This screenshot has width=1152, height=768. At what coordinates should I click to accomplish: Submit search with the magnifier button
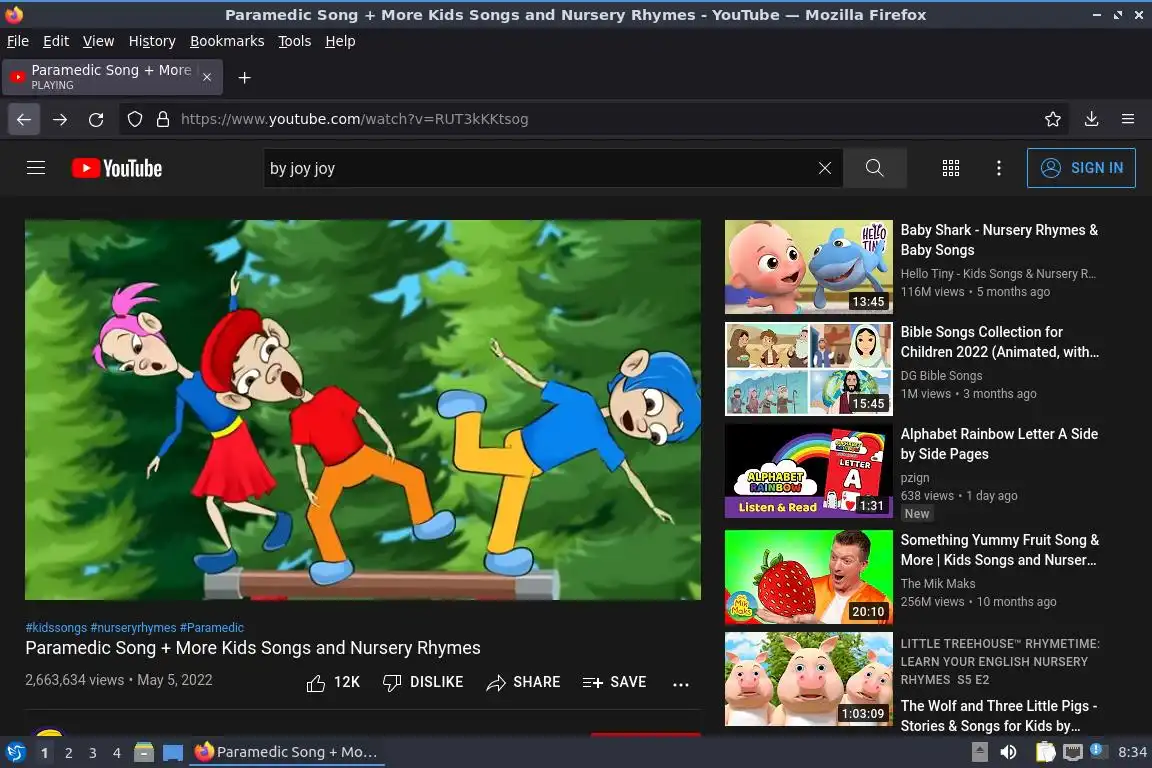874,168
